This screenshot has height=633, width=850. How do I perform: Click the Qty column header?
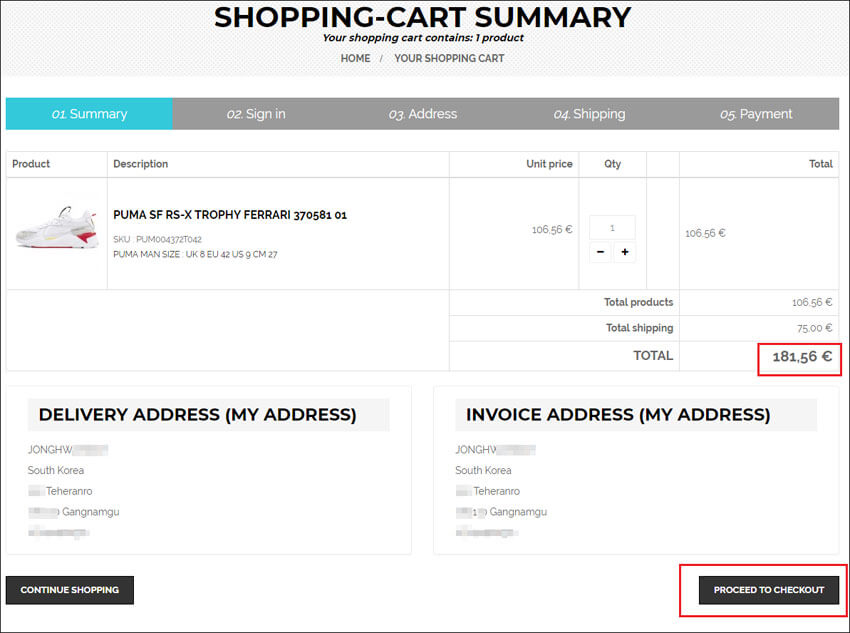[613, 164]
